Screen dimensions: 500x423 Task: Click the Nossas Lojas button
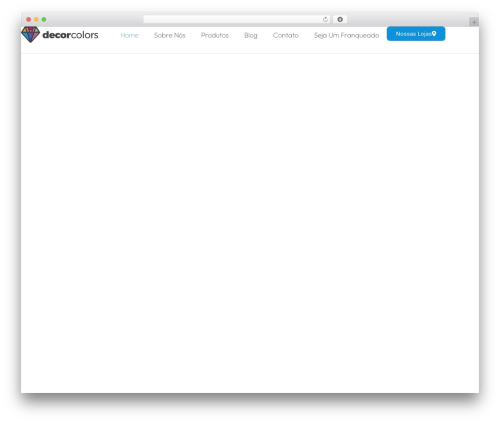click(x=416, y=34)
